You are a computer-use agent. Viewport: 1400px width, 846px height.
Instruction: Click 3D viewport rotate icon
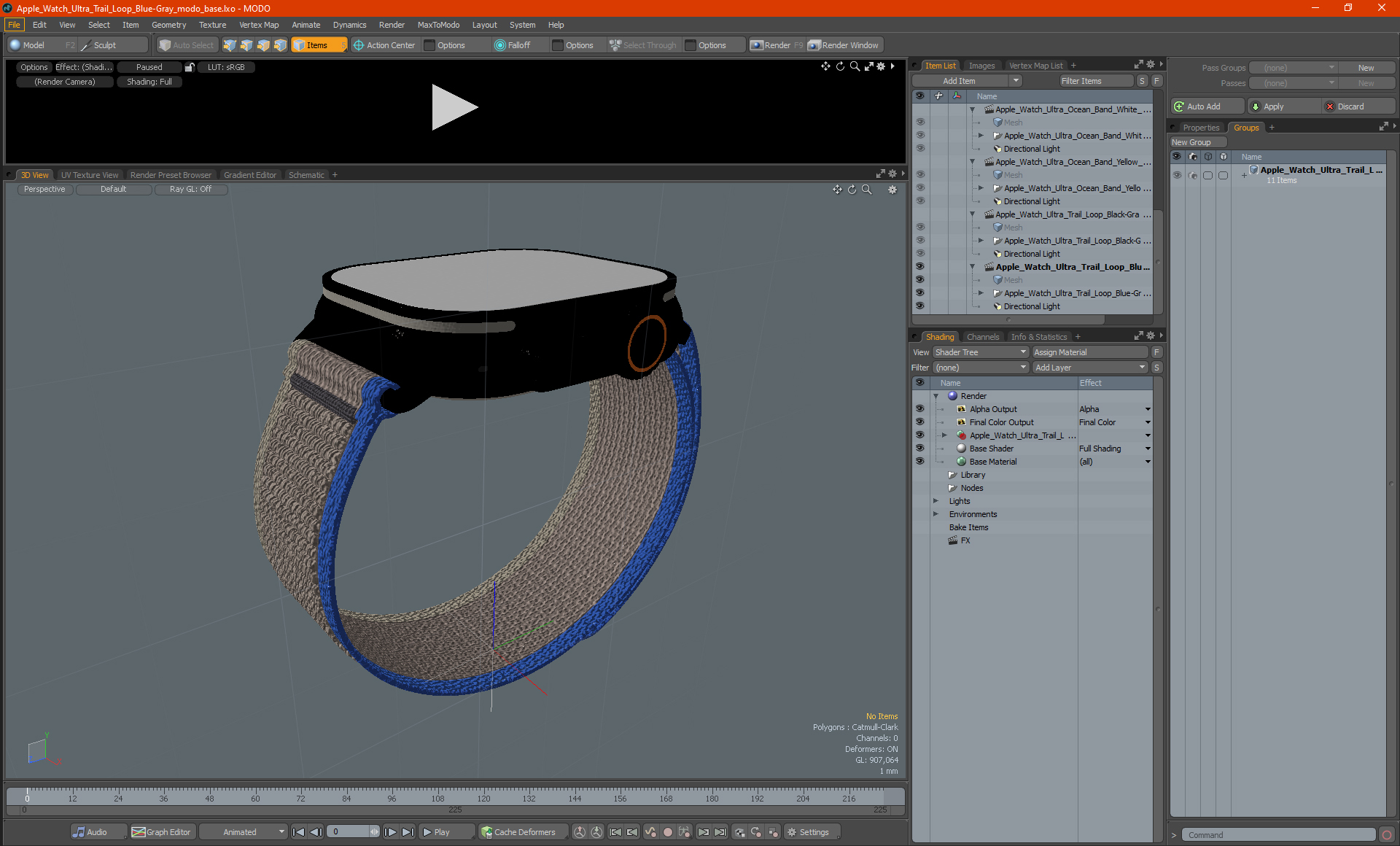click(x=852, y=190)
